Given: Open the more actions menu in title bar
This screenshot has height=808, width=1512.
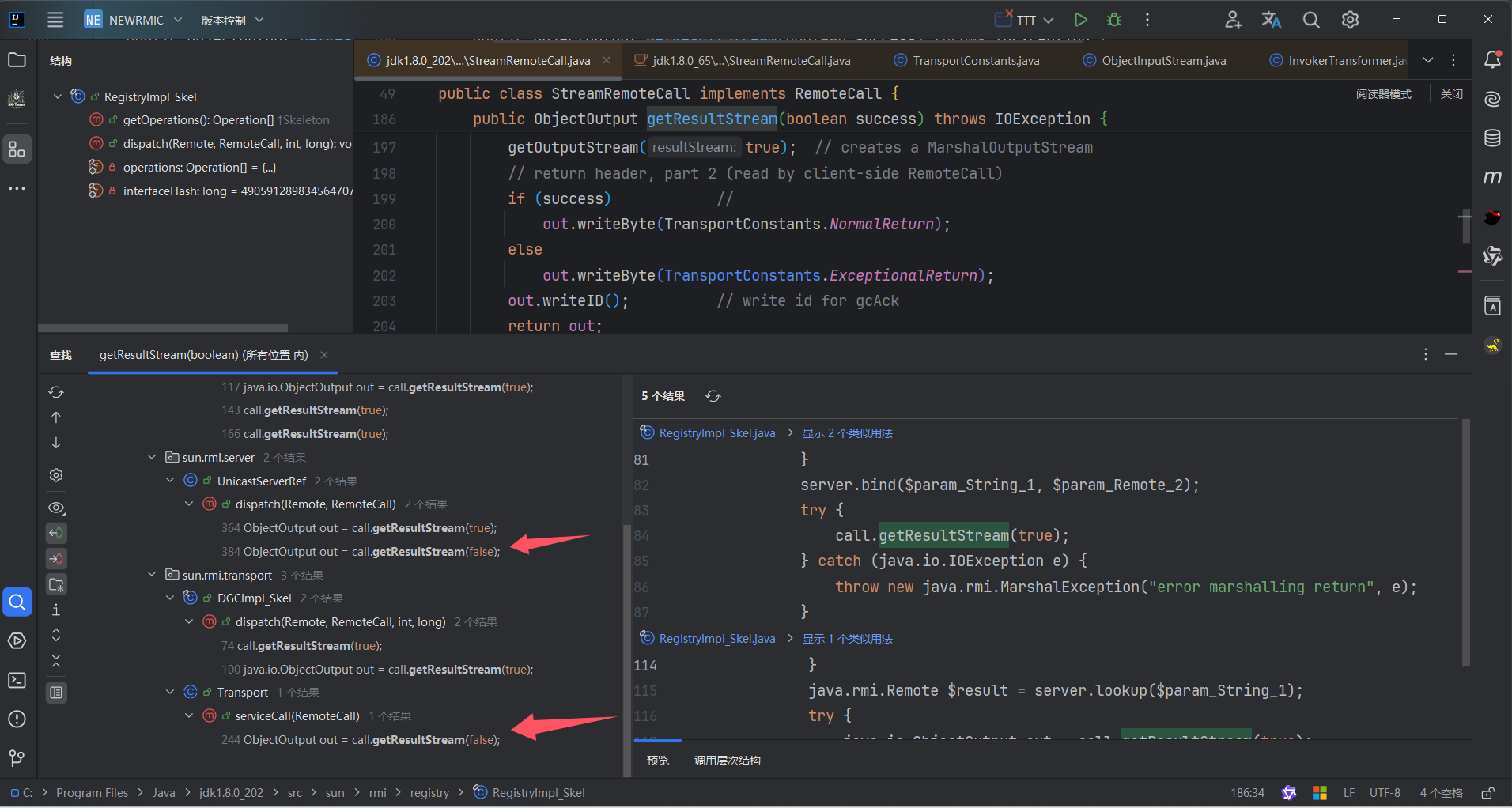Looking at the screenshot, I should (x=1147, y=20).
